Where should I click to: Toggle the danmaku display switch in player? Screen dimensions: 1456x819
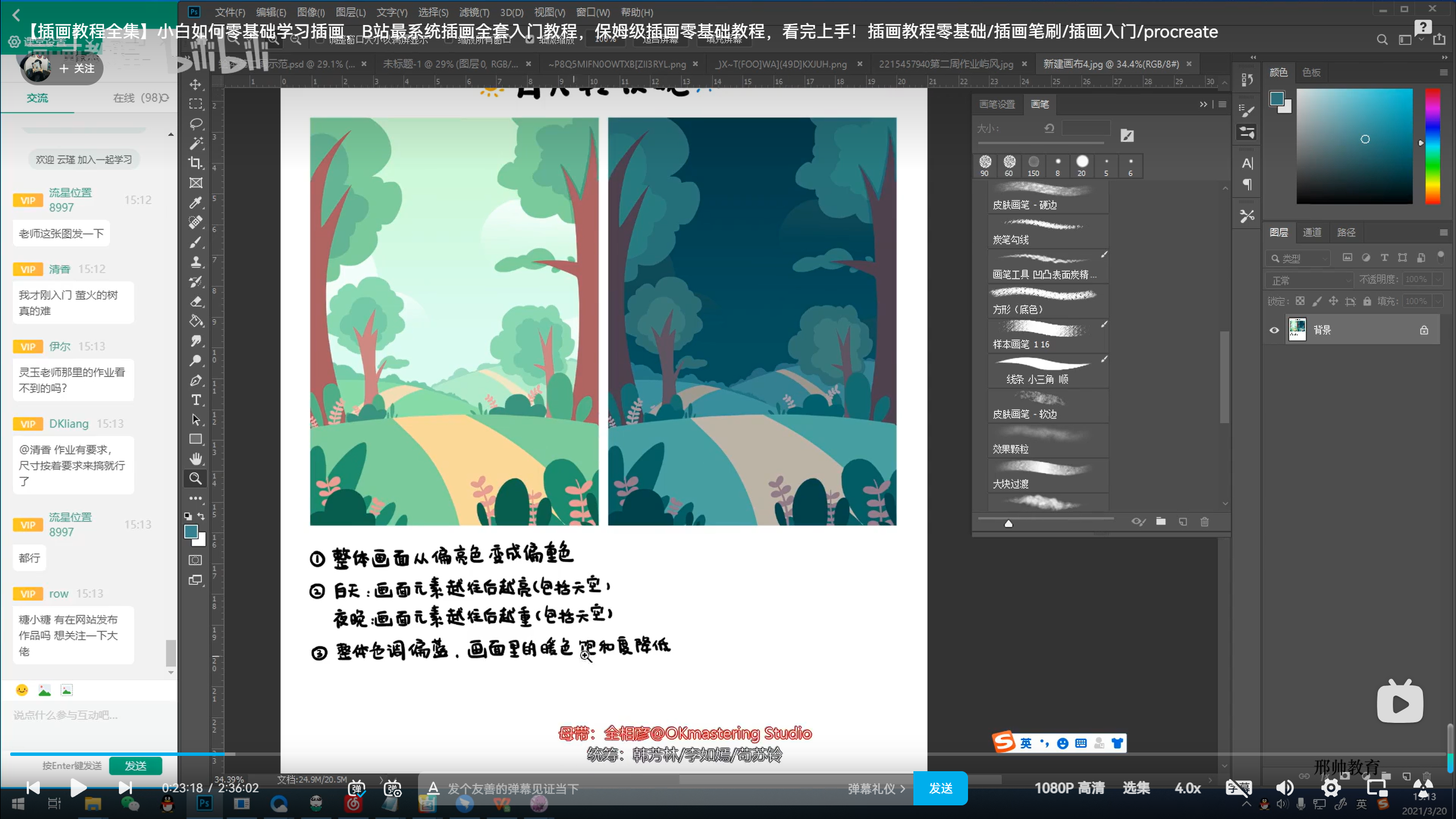tap(357, 788)
